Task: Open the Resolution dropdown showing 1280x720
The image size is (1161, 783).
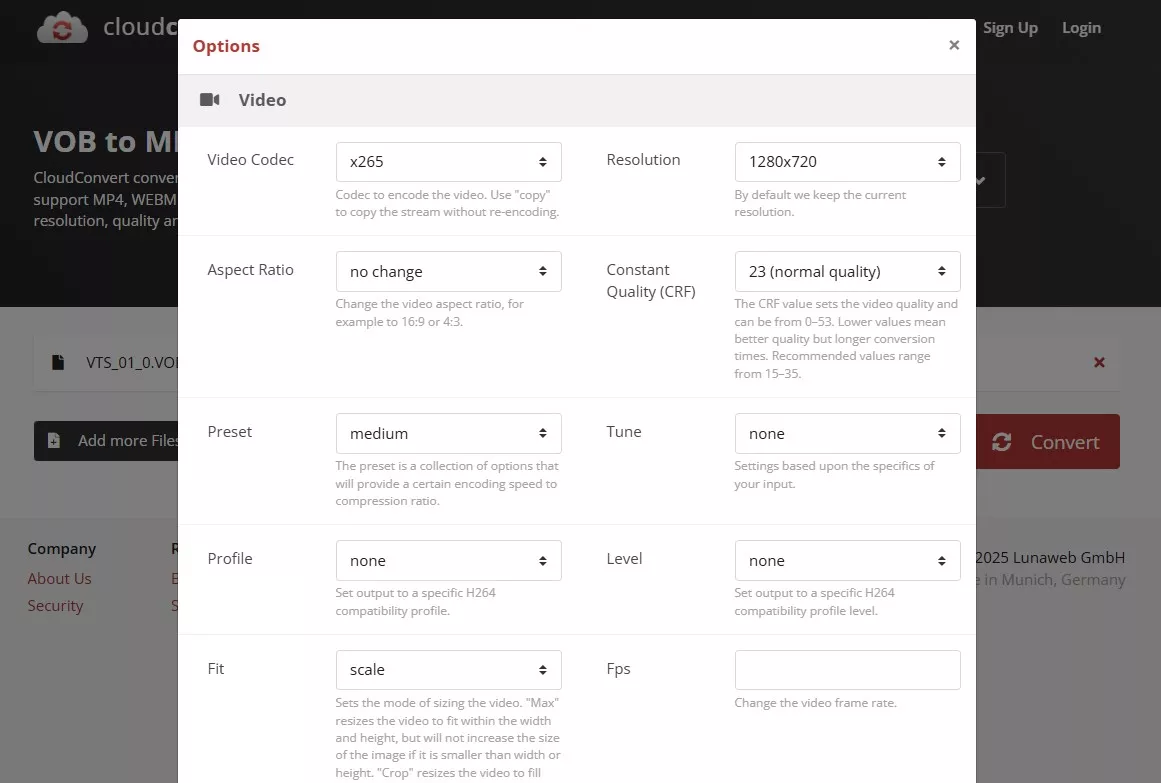Action: [847, 161]
